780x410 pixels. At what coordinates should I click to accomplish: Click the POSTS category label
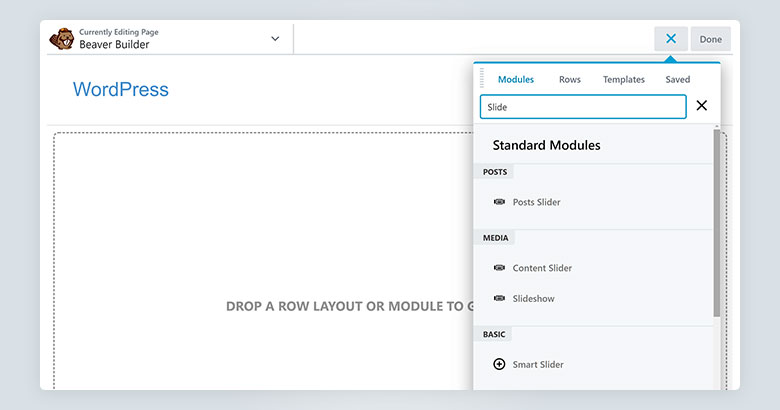pyautogui.click(x=495, y=172)
